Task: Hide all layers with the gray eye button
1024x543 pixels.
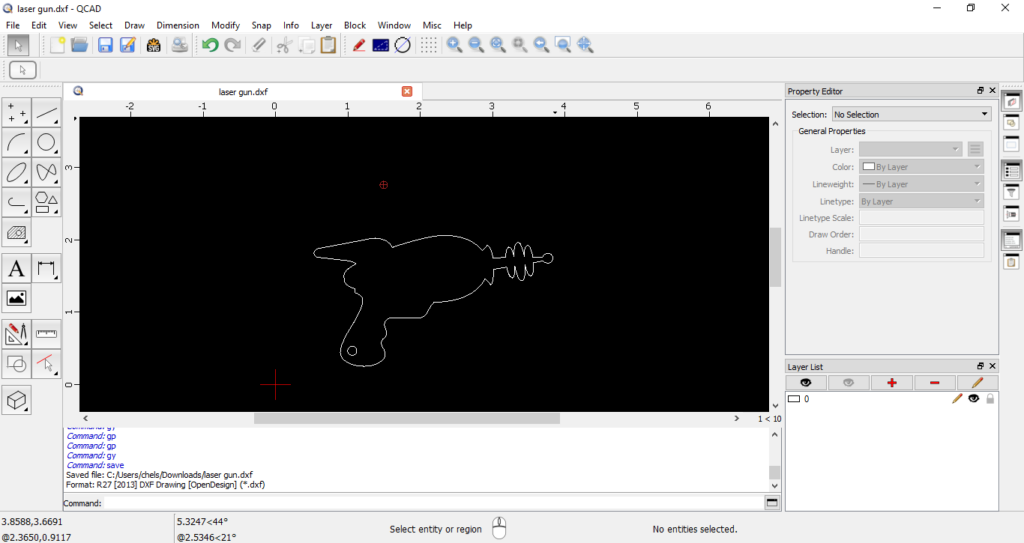Action: pos(848,383)
